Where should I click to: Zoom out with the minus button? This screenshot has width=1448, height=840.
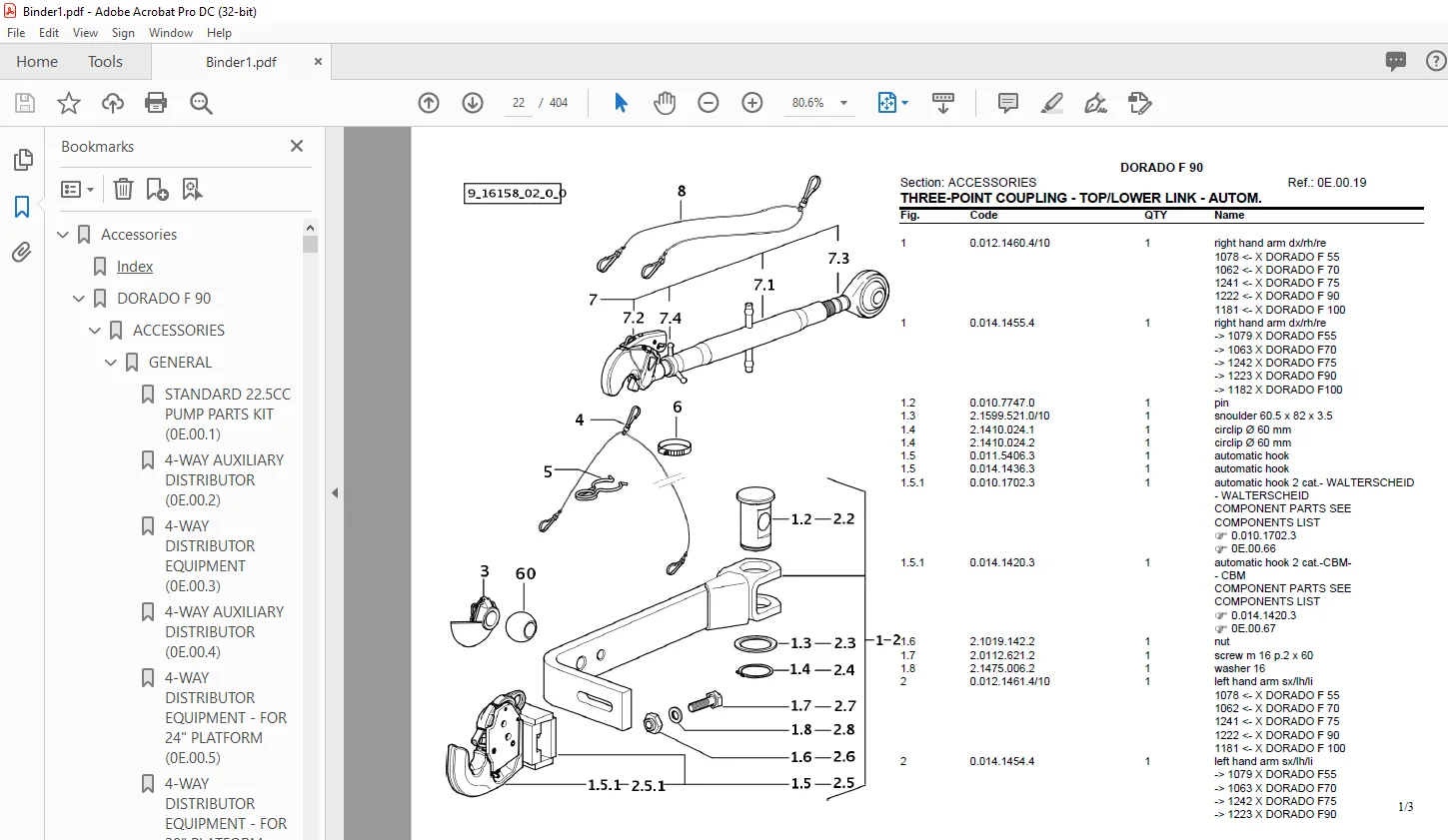[x=709, y=103]
